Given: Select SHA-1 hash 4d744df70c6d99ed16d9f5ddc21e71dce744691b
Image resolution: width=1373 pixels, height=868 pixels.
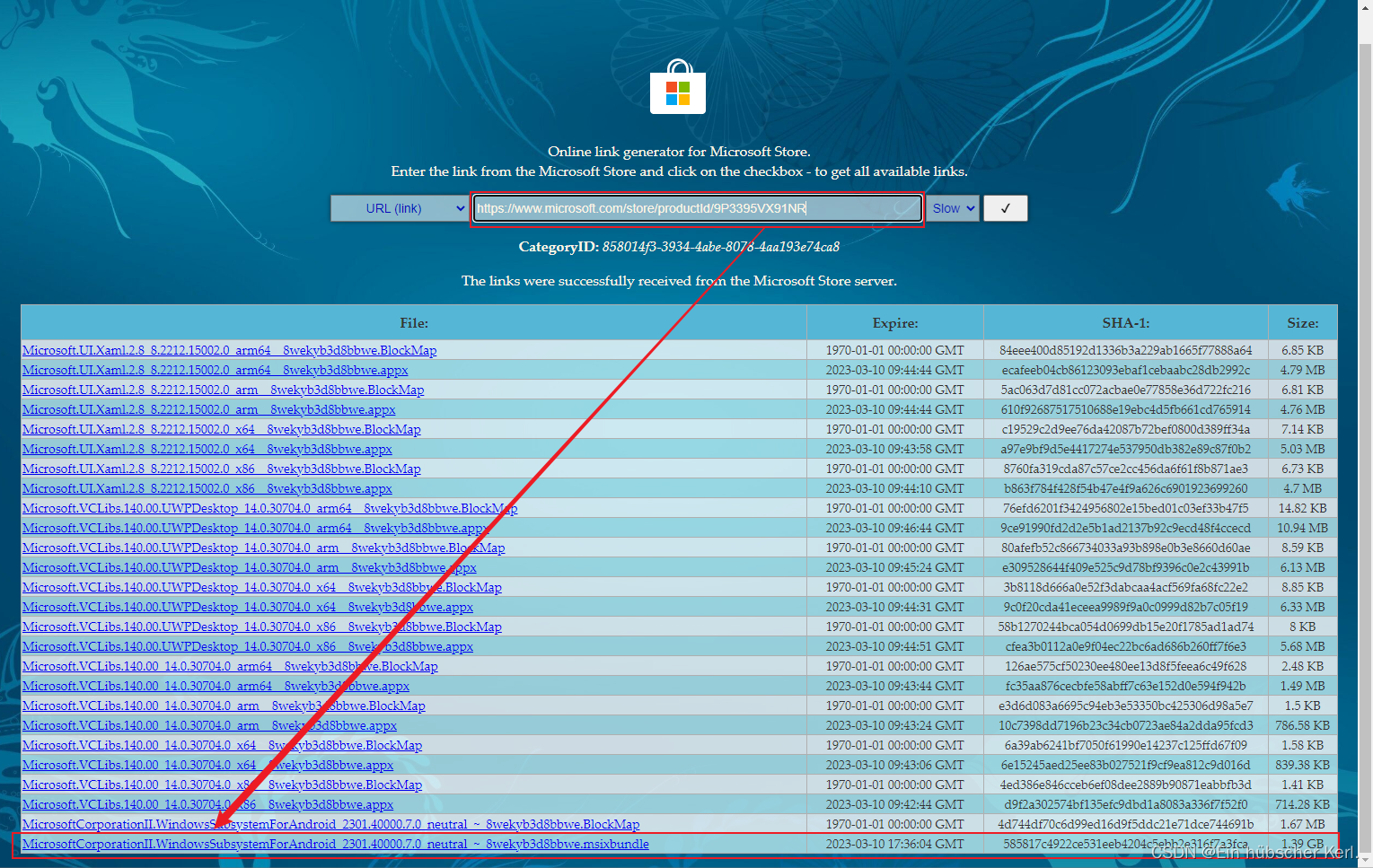Looking at the screenshot, I should 1126,824.
